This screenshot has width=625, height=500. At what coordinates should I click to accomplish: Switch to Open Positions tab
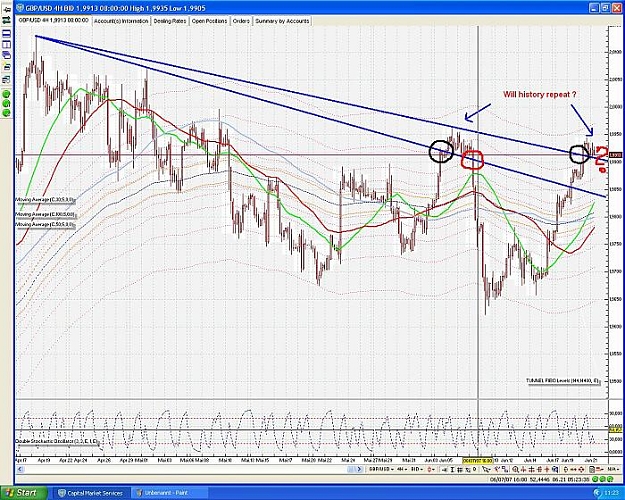click(209, 21)
